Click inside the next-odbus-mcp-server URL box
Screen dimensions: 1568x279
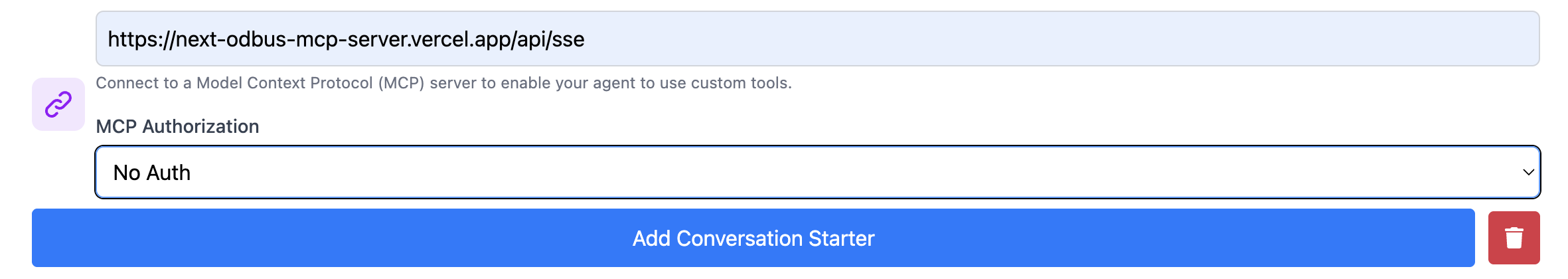[x=346, y=39]
